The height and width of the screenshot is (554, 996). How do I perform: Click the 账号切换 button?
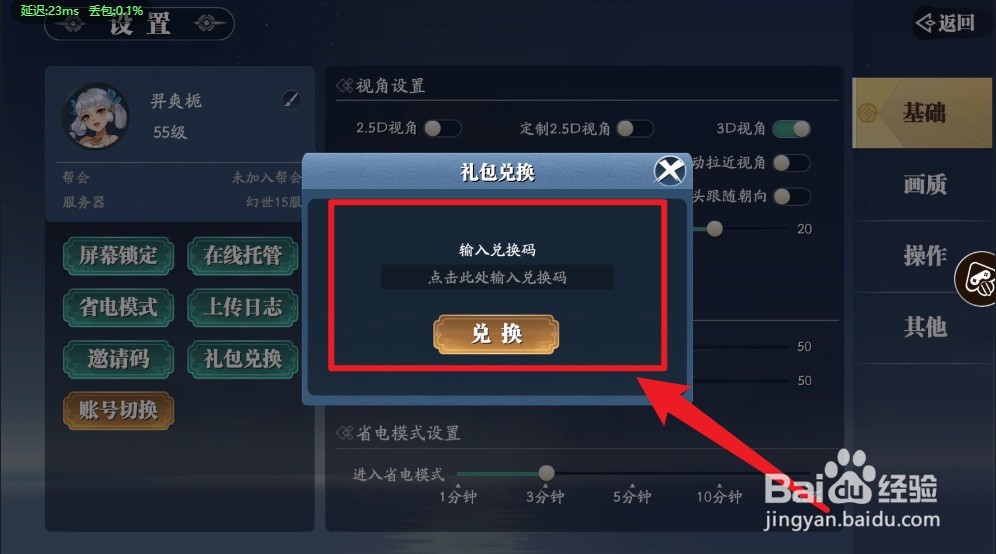click(x=118, y=410)
